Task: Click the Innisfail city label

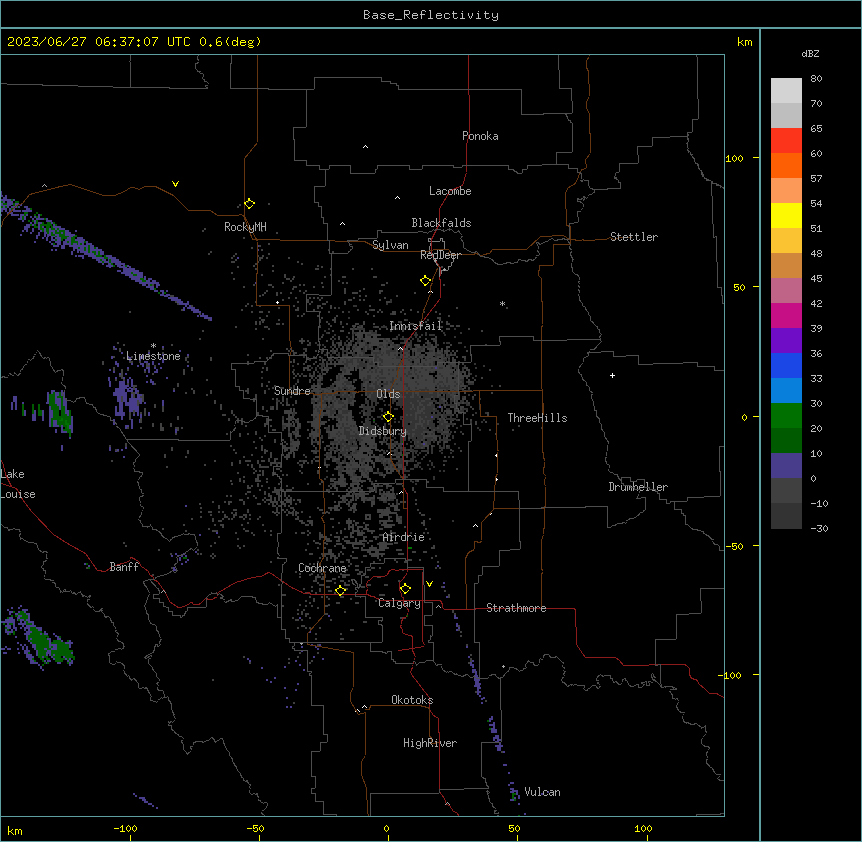Action: tap(416, 326)
